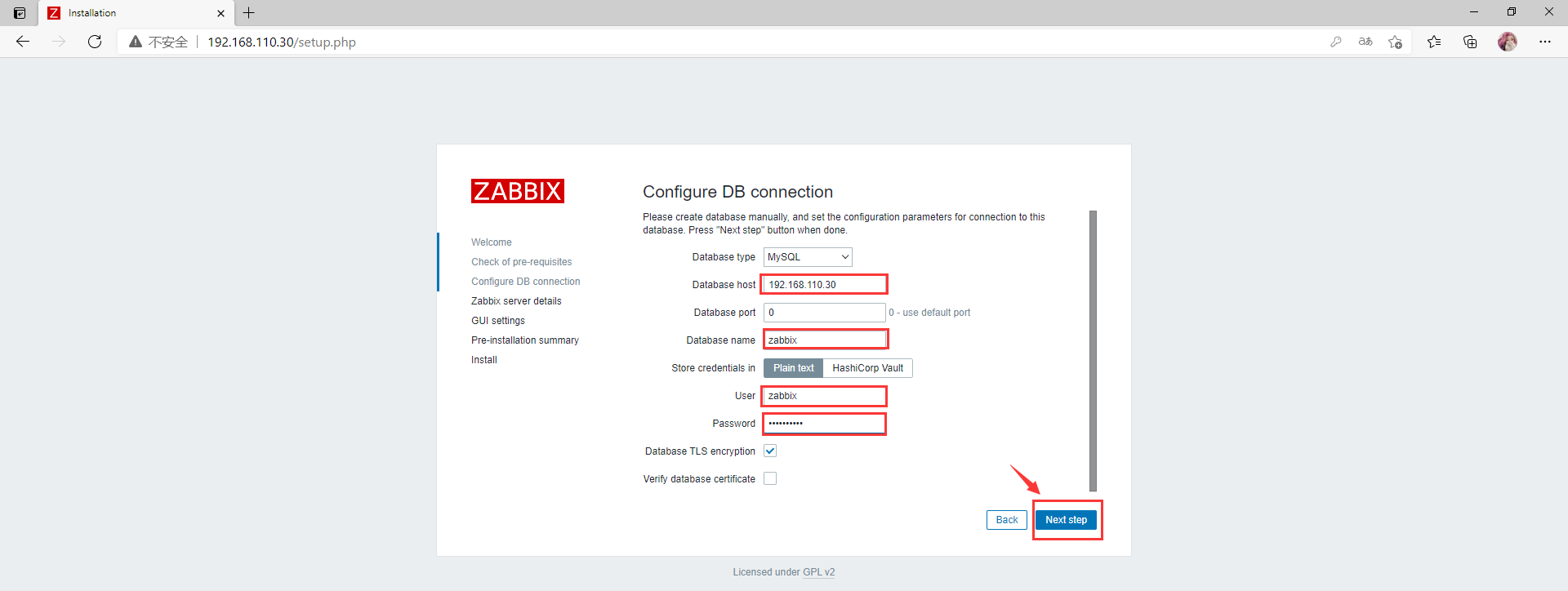
Task: Click the User input field
Action: click(x=824, y=396)
